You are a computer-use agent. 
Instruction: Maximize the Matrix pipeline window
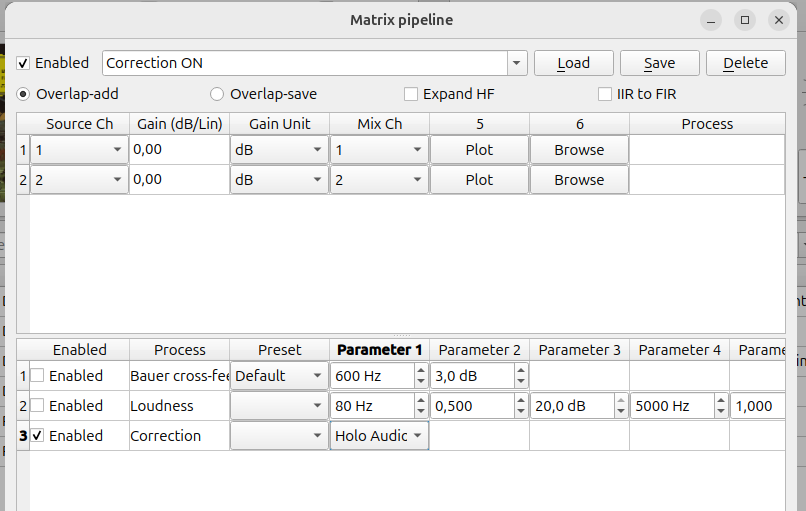[744, 20]
